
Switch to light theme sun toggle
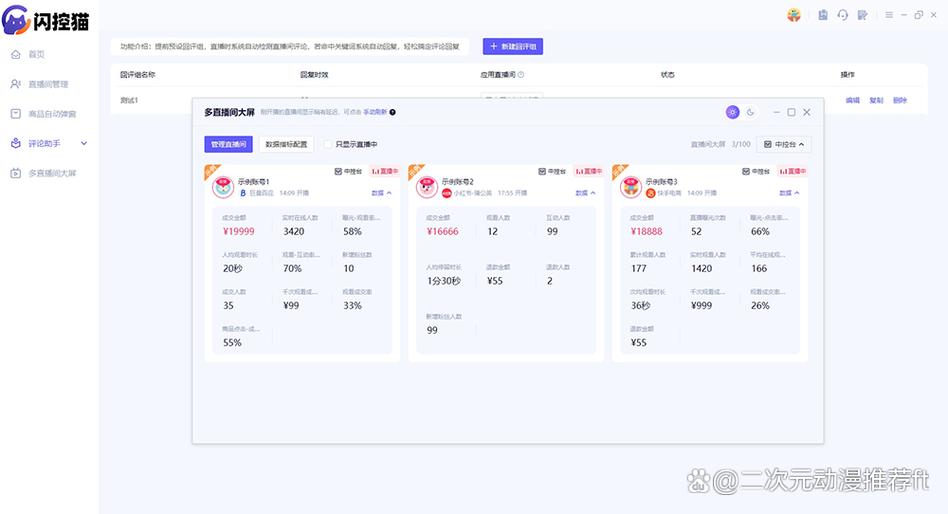click(x=733, y=112)
